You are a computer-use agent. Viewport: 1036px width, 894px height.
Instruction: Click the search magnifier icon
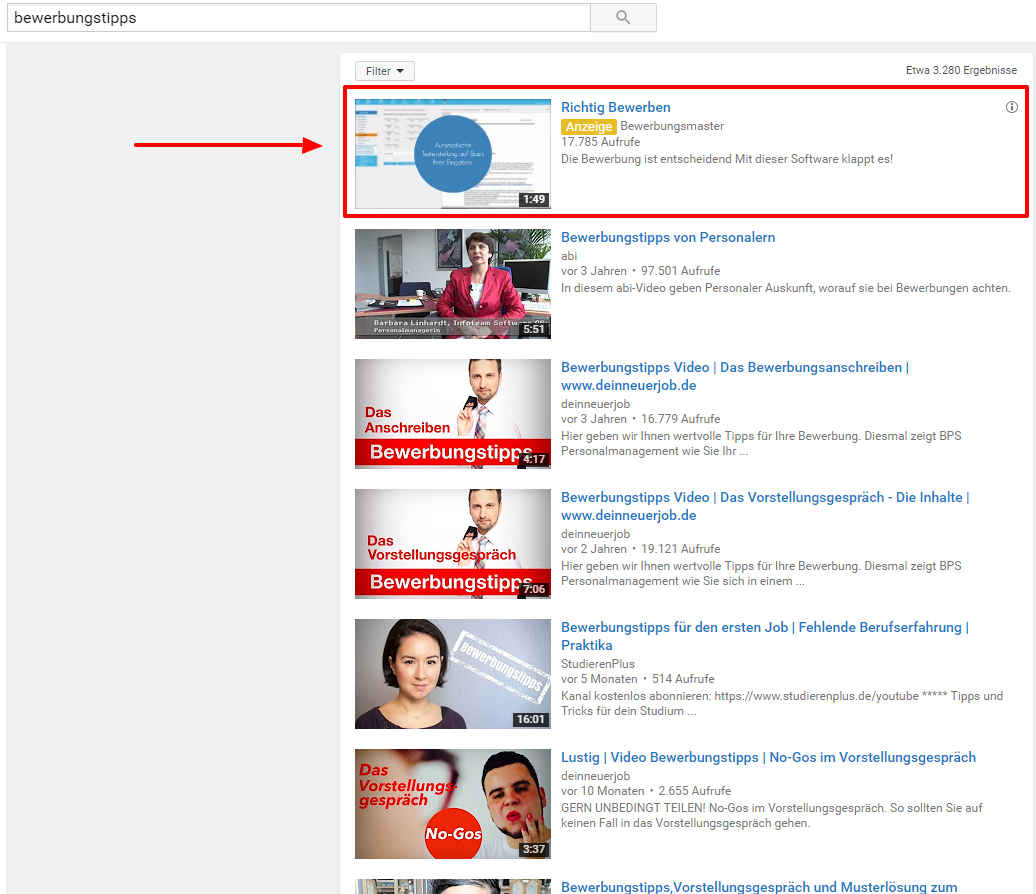[622, 17]
